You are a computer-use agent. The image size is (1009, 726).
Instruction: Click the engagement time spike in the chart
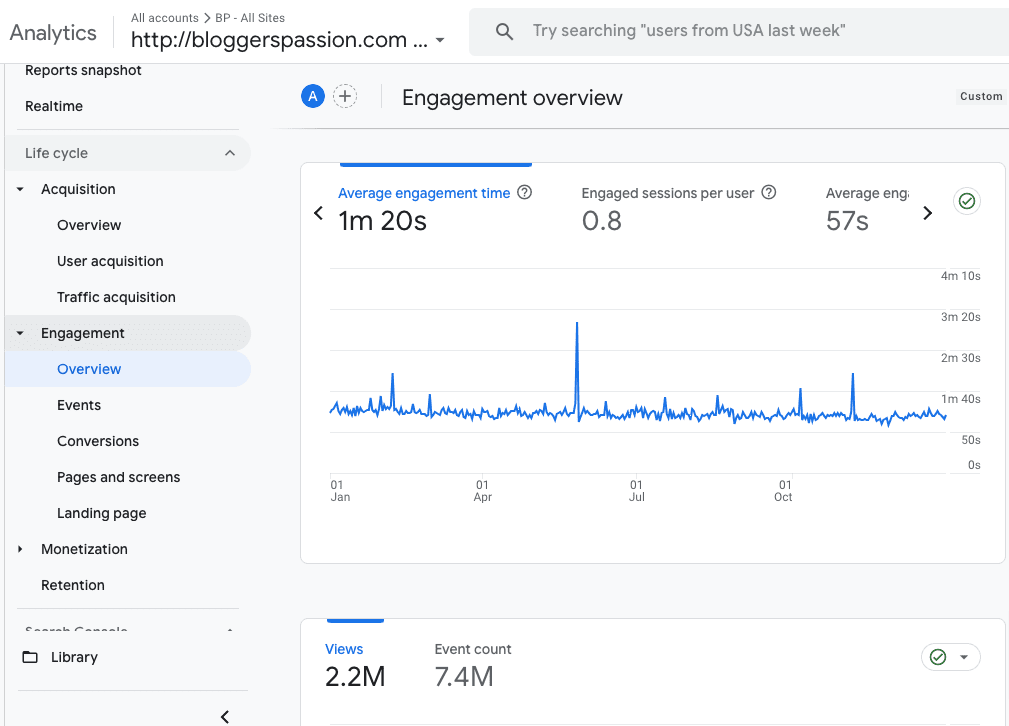point(577,325)
